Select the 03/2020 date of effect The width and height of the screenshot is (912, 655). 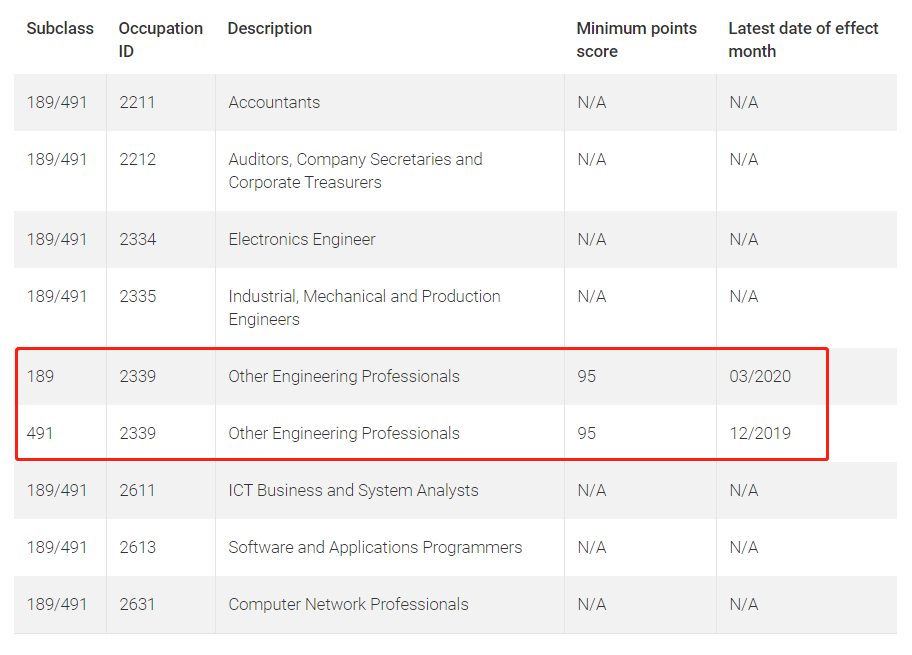(x=760, y=376)
